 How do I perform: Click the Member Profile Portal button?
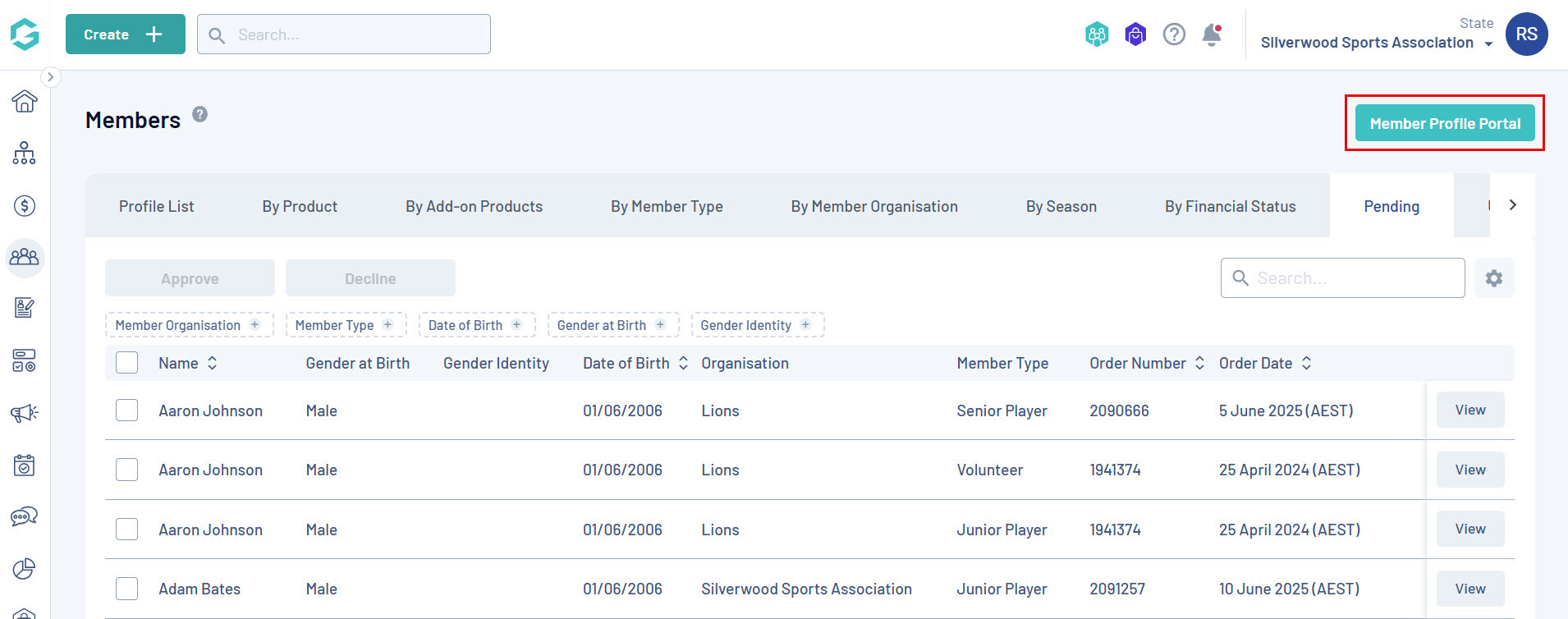pyautogui.click(x=1445, y=123)
